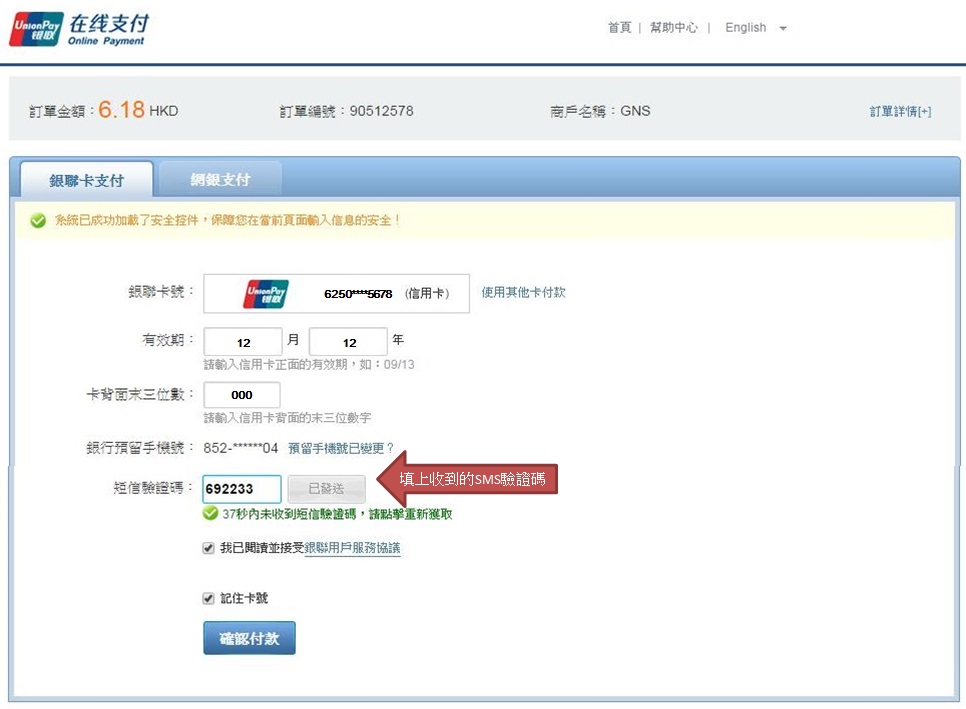Open the English language dropdown arrow
Viewport: 966px width, 709px height.
tap(783, 28)
